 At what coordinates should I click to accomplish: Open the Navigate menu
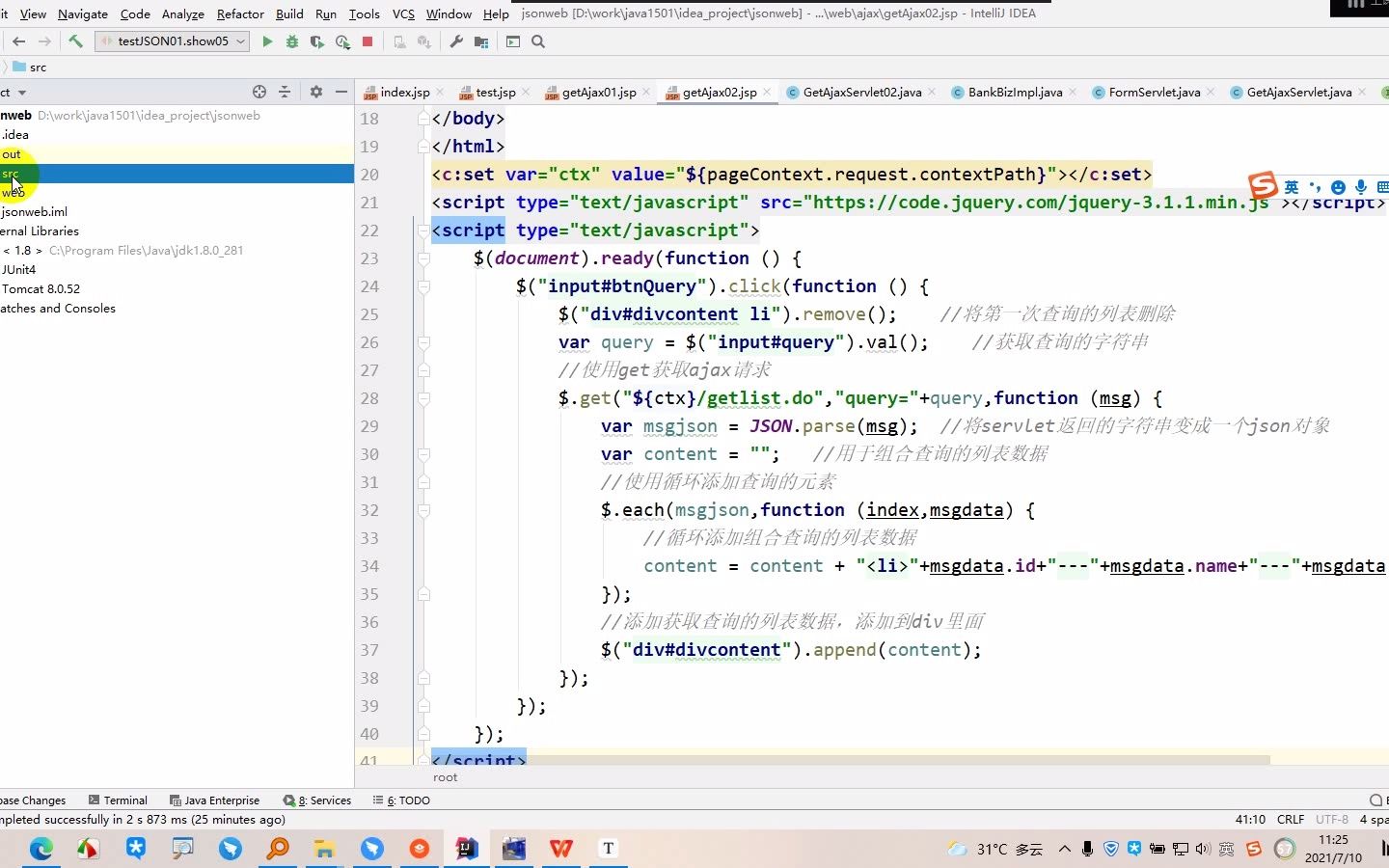(83, 14)
